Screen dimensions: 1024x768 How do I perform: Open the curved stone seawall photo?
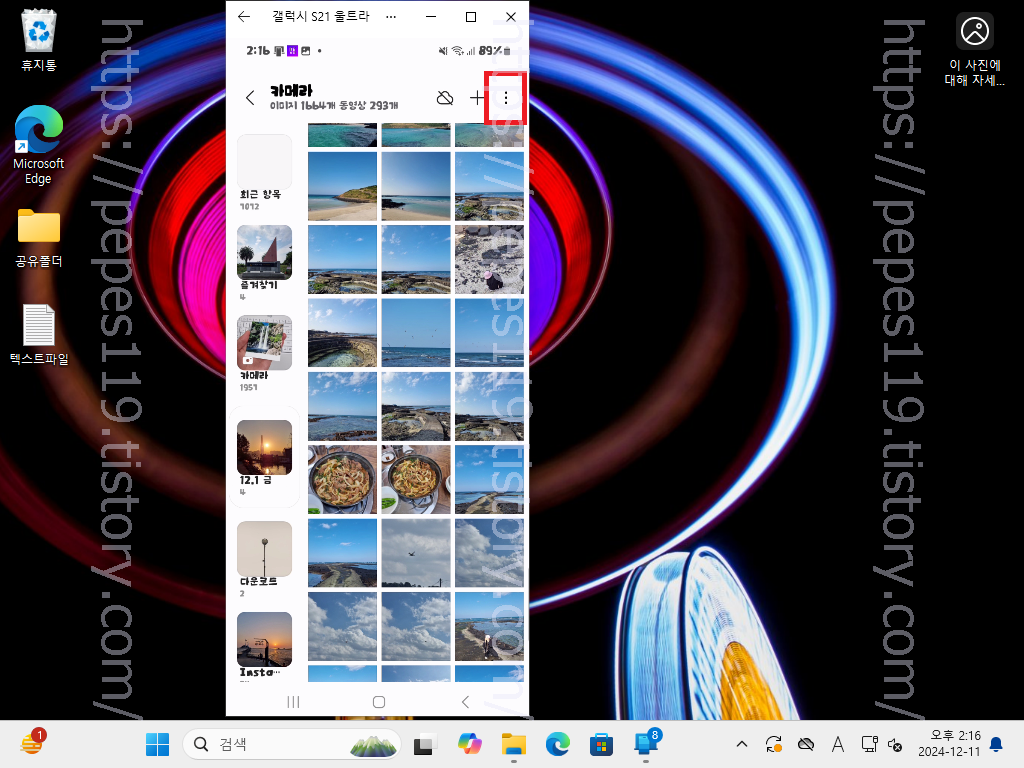(x=342, y=333)
